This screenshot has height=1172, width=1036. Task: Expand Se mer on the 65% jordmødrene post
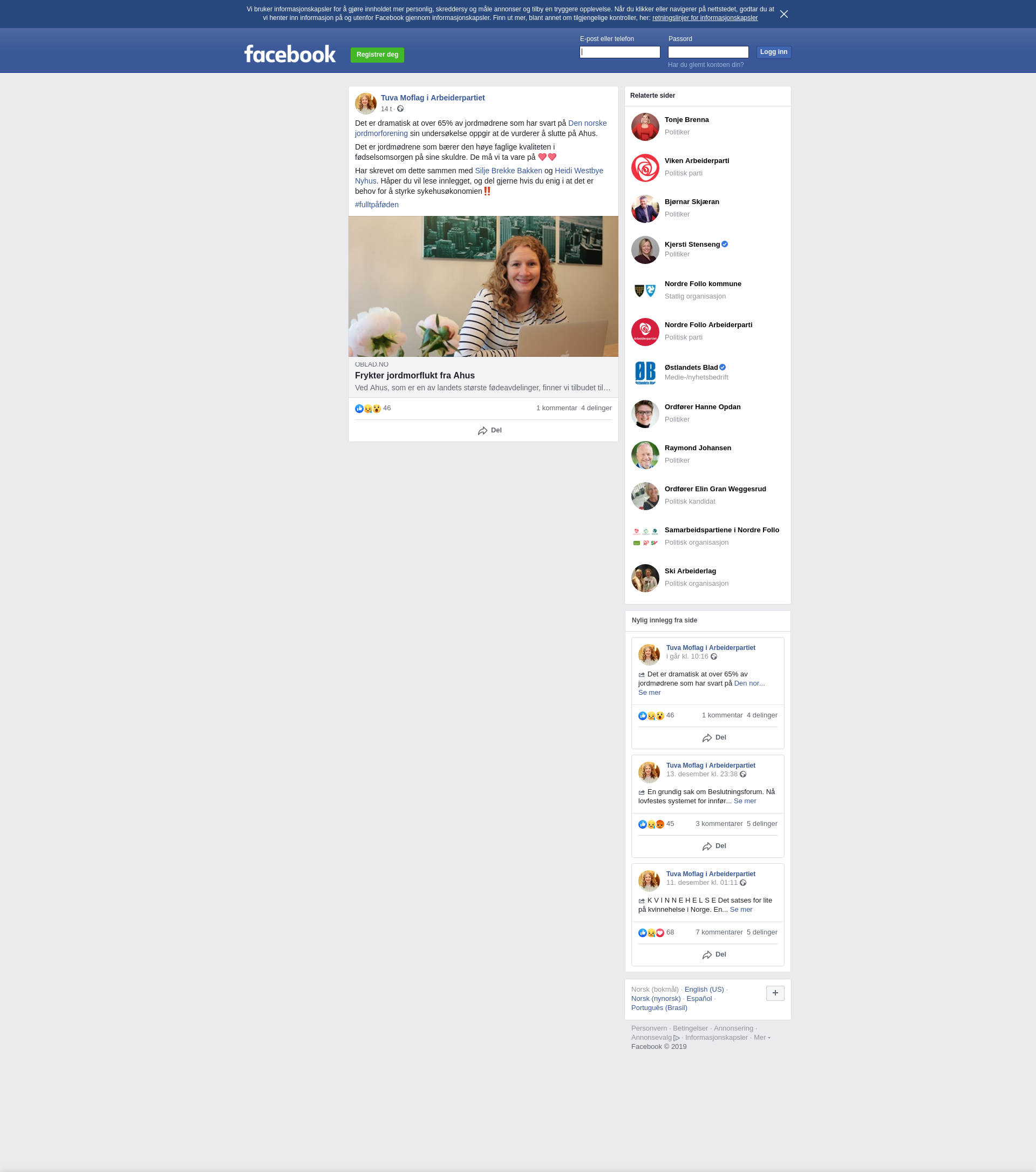(649, 693)
